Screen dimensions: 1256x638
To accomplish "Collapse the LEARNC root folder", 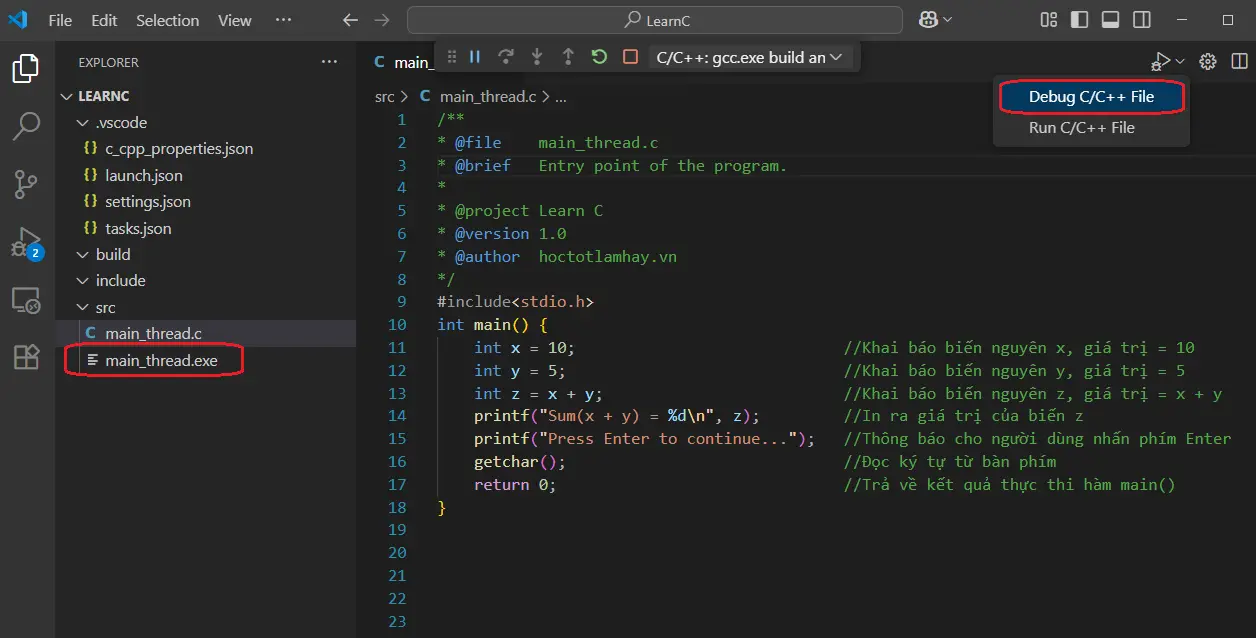I will (206, 96).
